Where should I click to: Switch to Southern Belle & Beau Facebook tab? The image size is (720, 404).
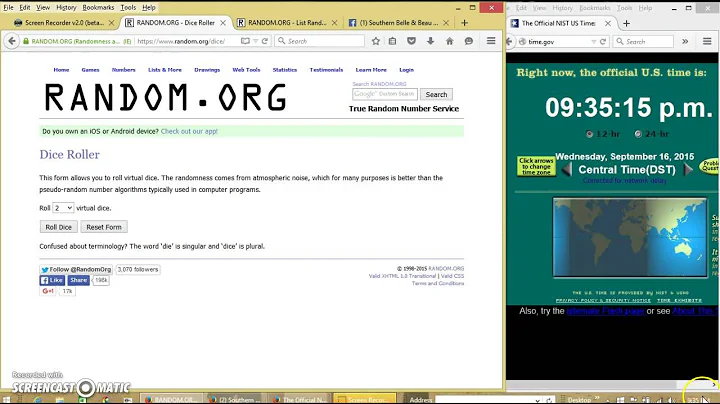399,22
